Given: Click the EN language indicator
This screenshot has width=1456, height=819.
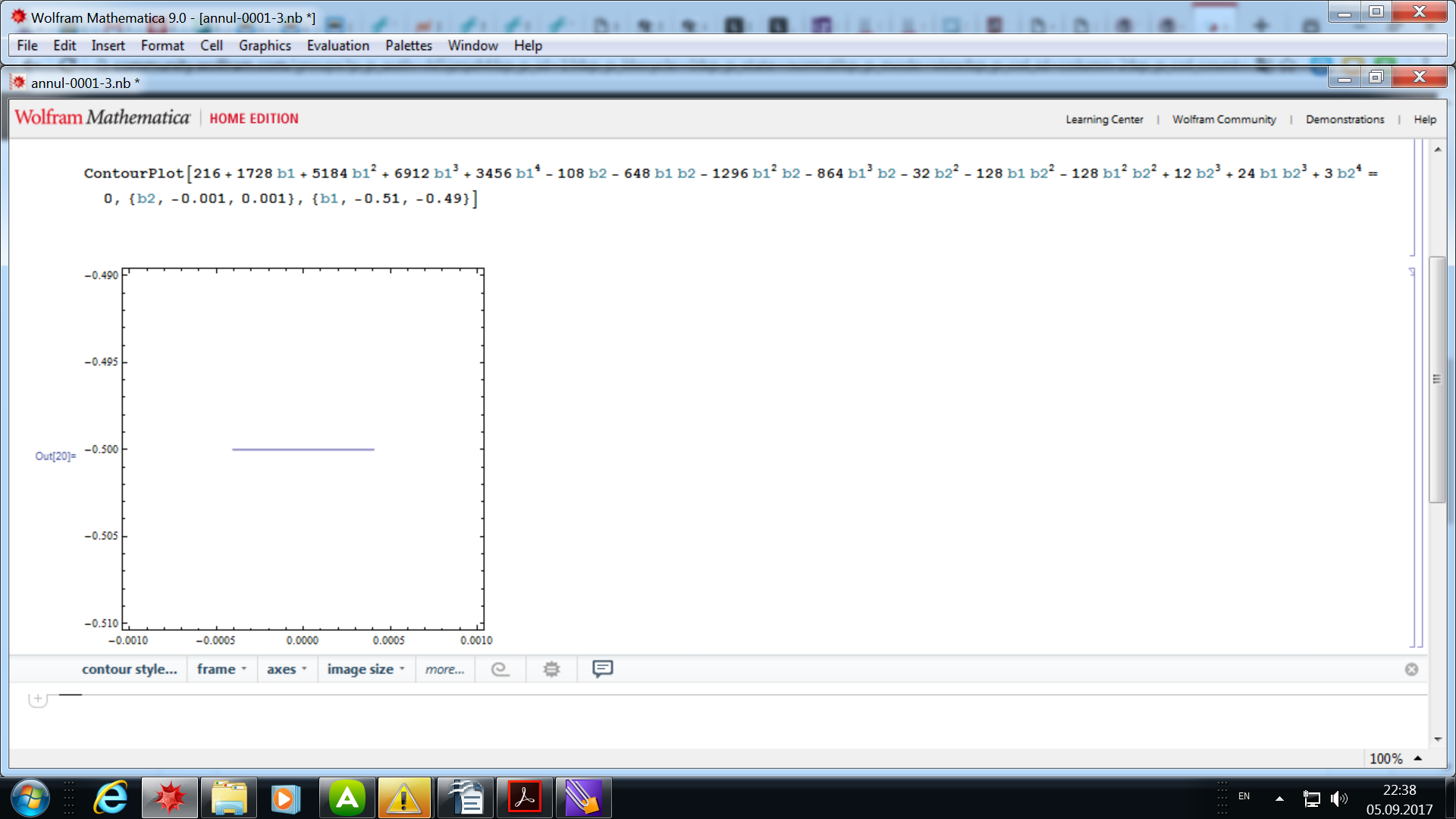Looking at the screenshot, I should coord(1244,796).
